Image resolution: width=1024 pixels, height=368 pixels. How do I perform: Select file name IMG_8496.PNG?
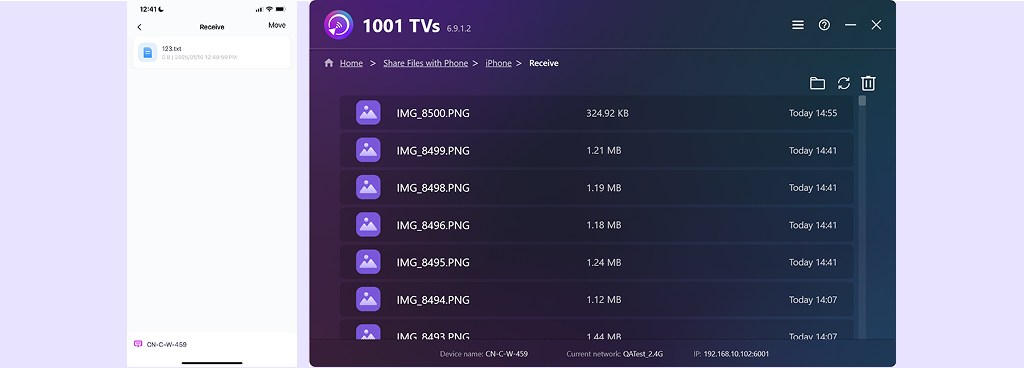[x=433, y=225]
